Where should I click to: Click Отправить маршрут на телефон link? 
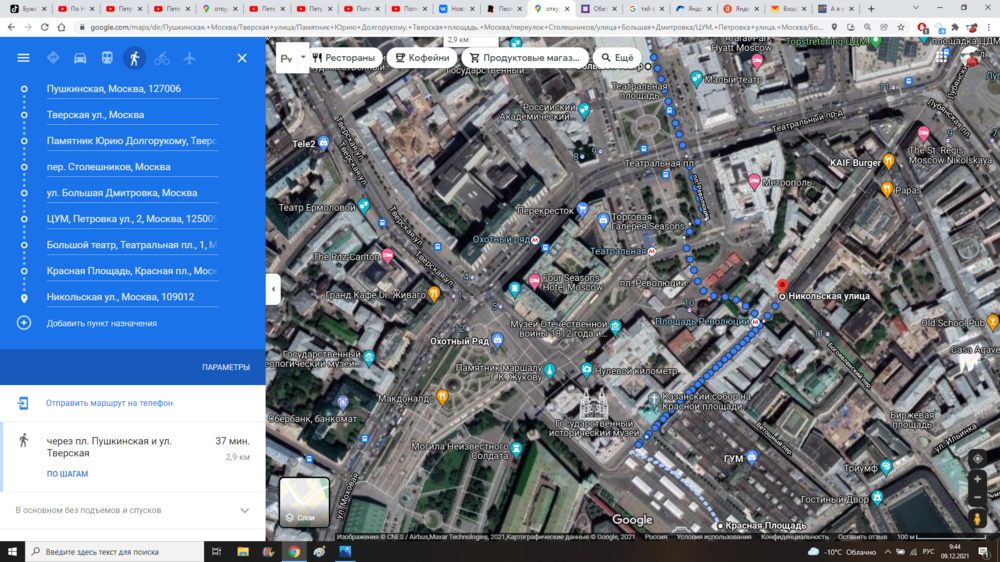[x=109, y=403]
